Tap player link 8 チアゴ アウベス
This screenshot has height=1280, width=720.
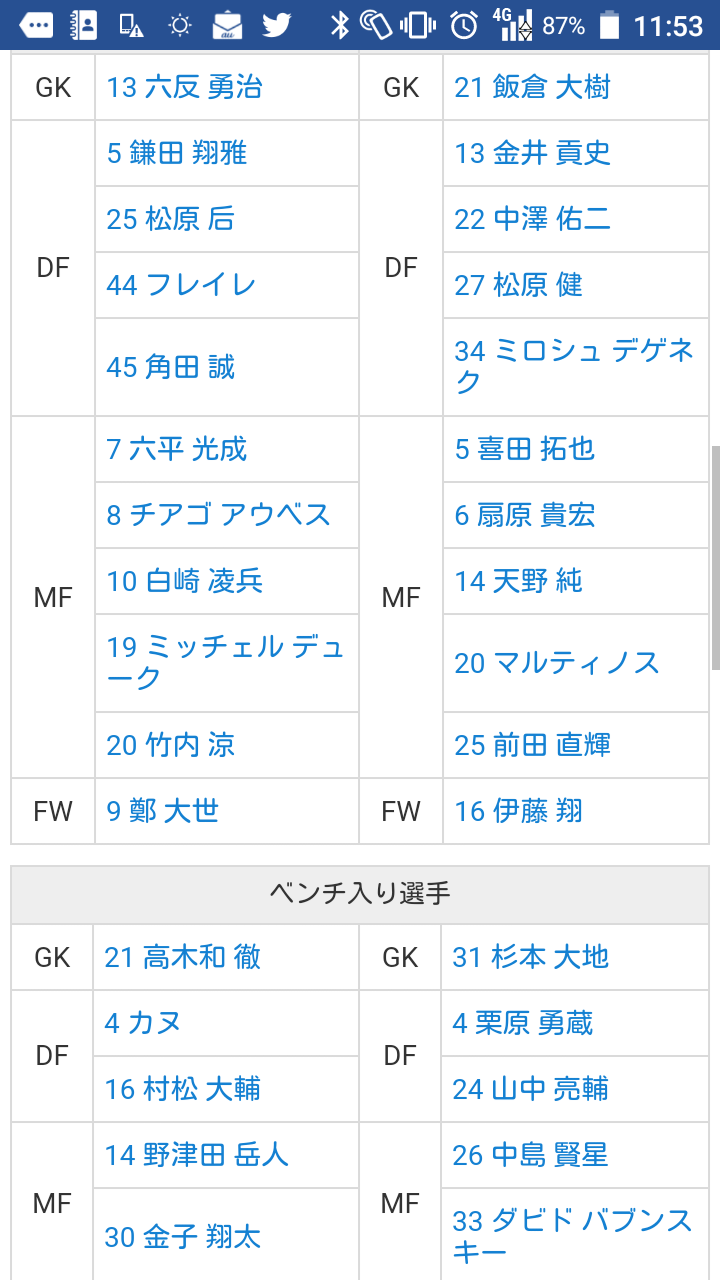pyautogui.click(x=218, y=515)
